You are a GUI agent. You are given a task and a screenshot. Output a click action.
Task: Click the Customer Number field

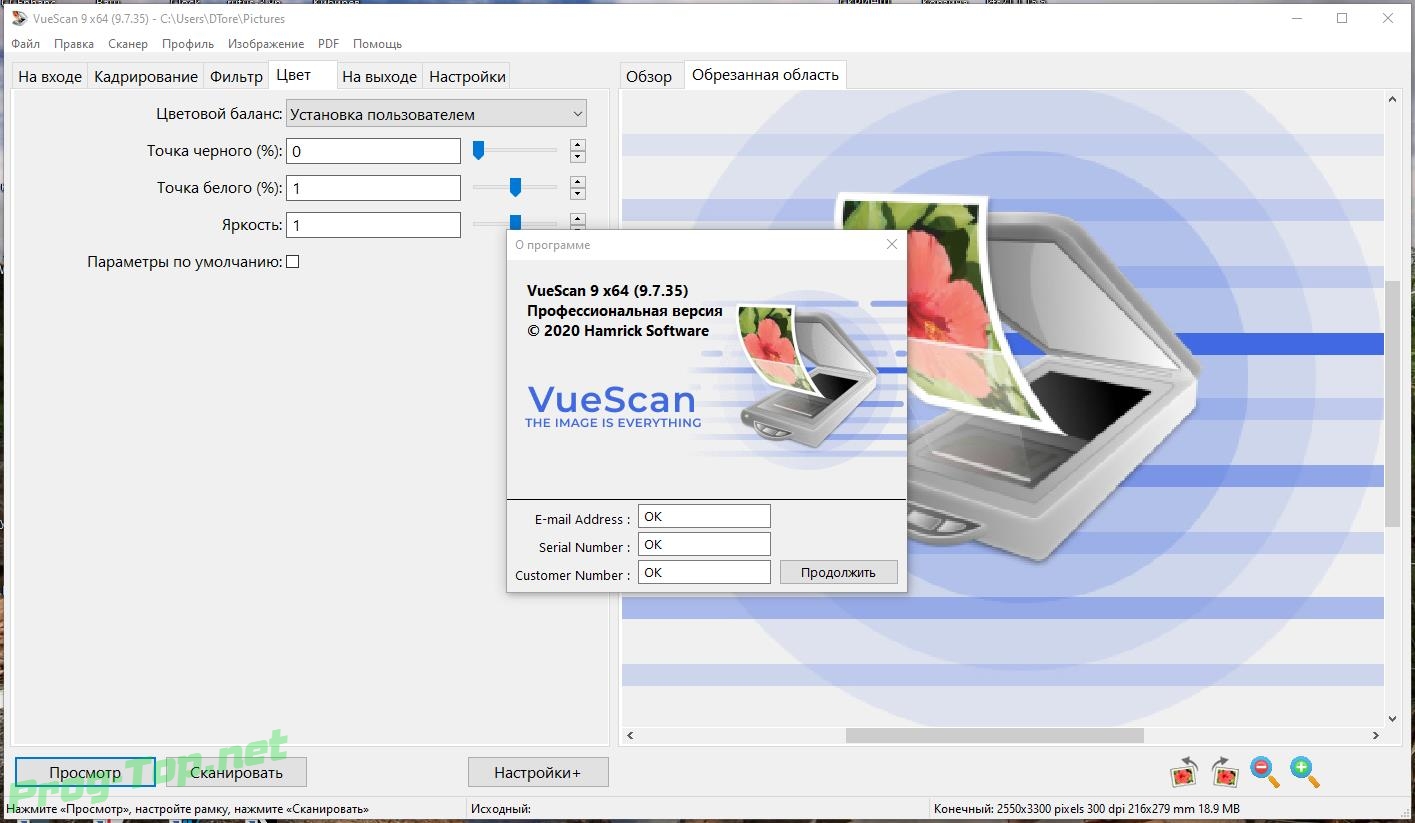pos(704,572)
